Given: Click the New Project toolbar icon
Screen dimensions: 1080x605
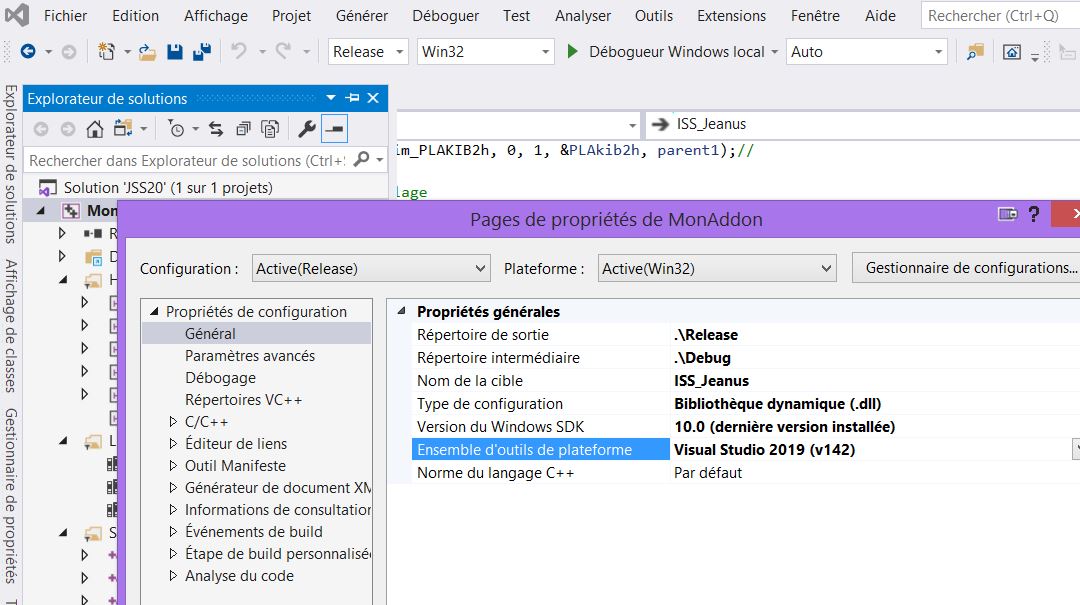Looking at the screenshot, I should [x=106, y=51].
